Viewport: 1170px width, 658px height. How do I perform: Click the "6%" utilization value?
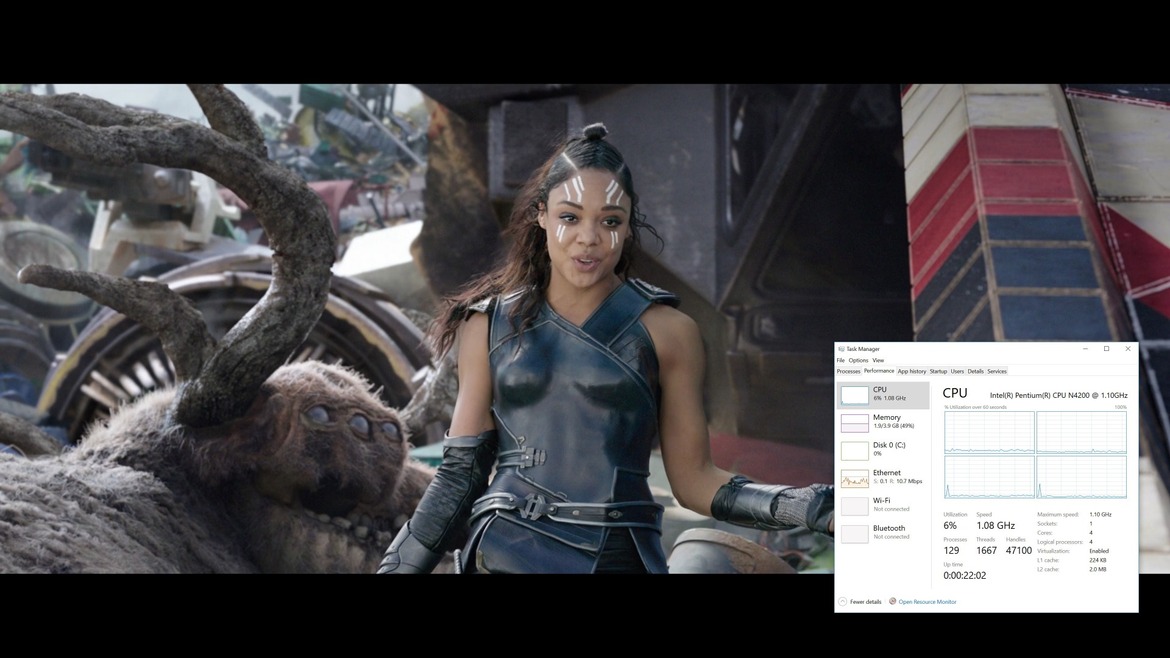point(950,525)
